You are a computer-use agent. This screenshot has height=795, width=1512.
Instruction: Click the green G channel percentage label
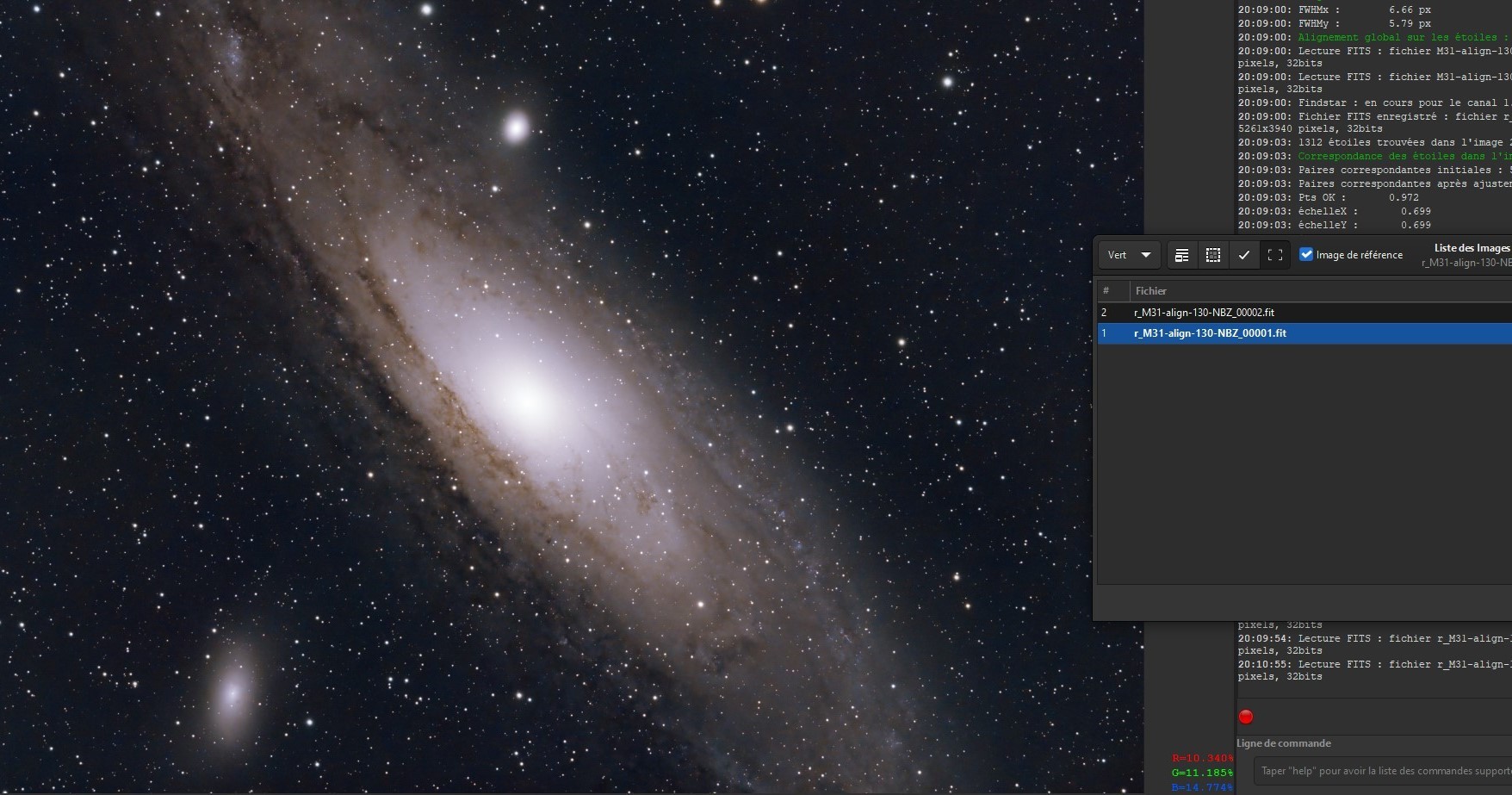click(x=1202, y=773)
